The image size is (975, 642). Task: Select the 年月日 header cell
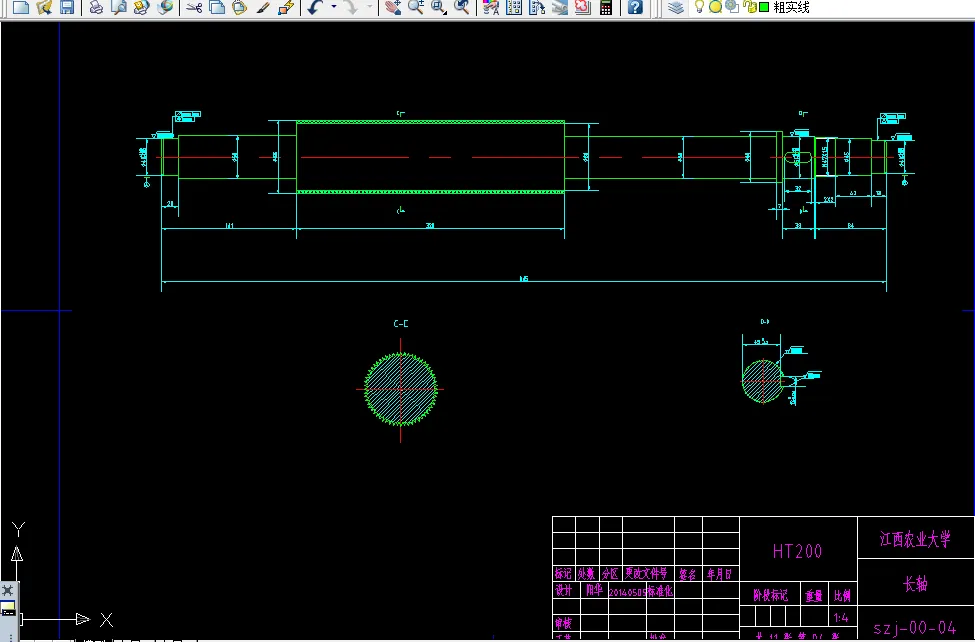[719, 574]
